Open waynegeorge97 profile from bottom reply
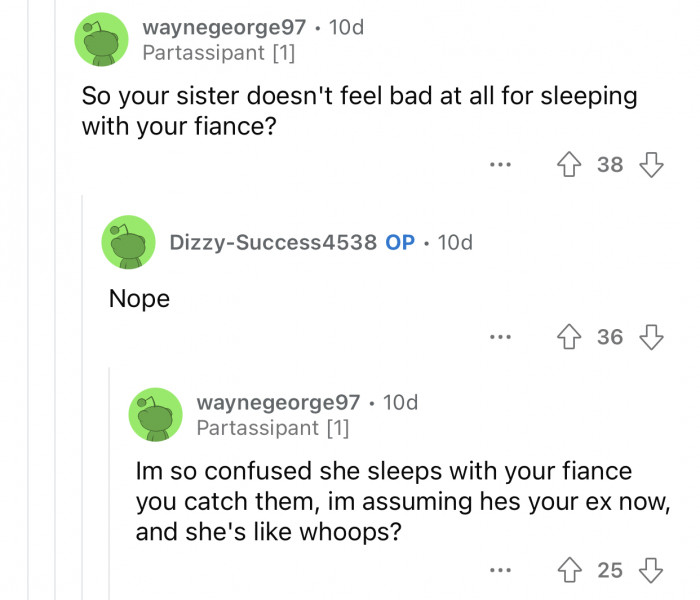This screenshot has height=600, width=700. pyautogui.click(x=278, y=403)
